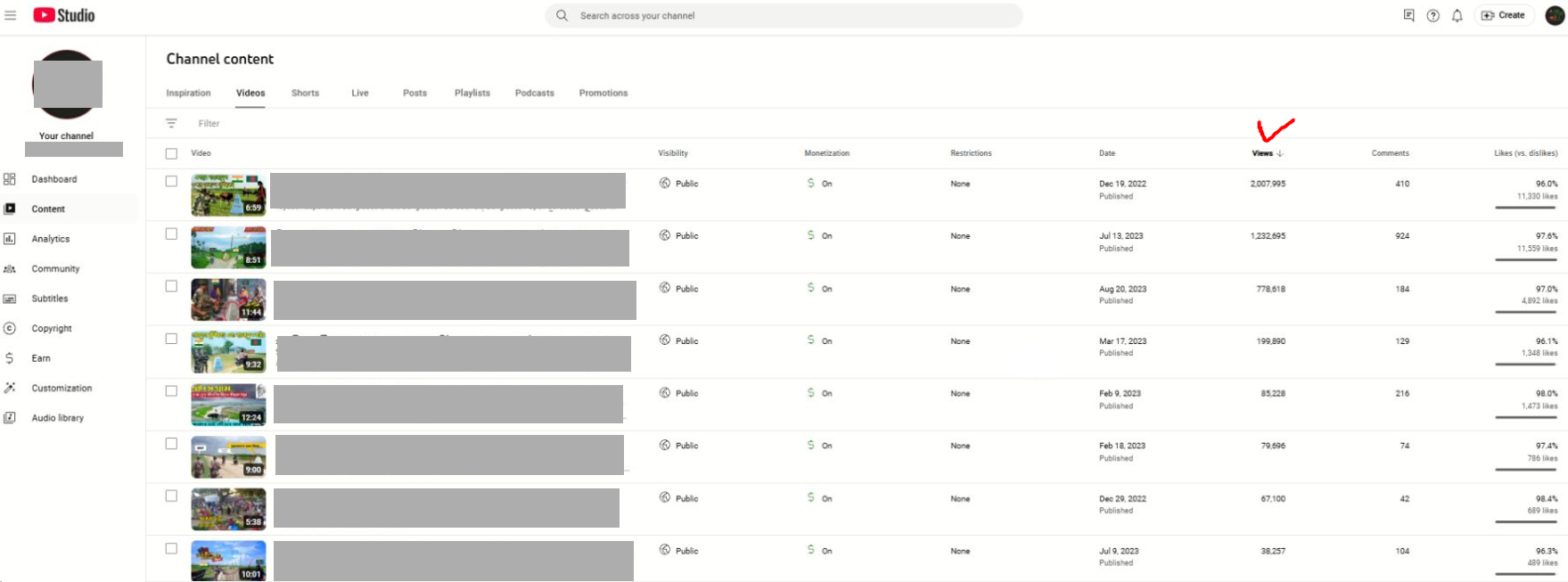Image resolution: width=1568 pixels, height=582 pixels.
Task: Open the help question mark icon
Action: tap(1433, 15)
